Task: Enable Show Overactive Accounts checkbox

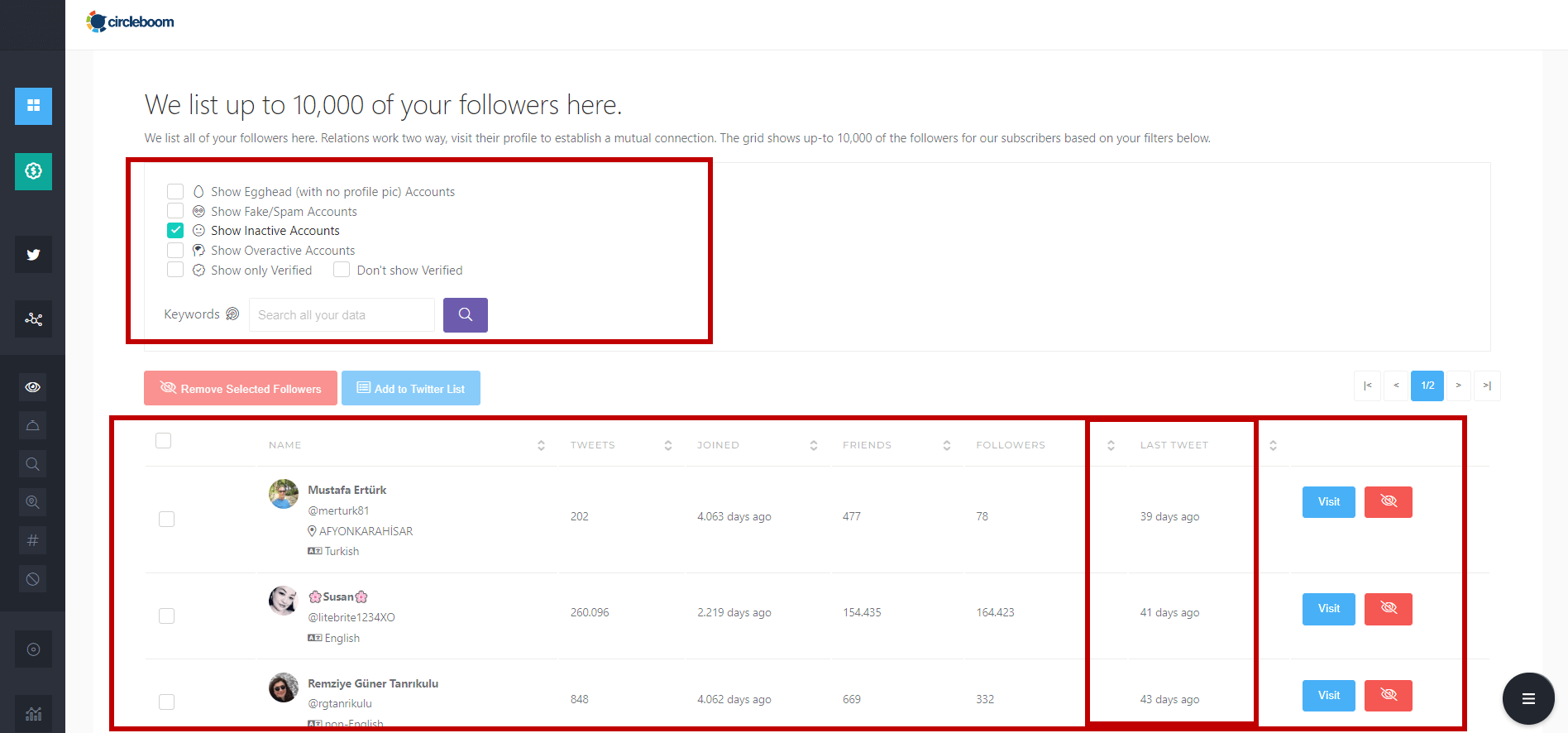Action: pos(175,250)
